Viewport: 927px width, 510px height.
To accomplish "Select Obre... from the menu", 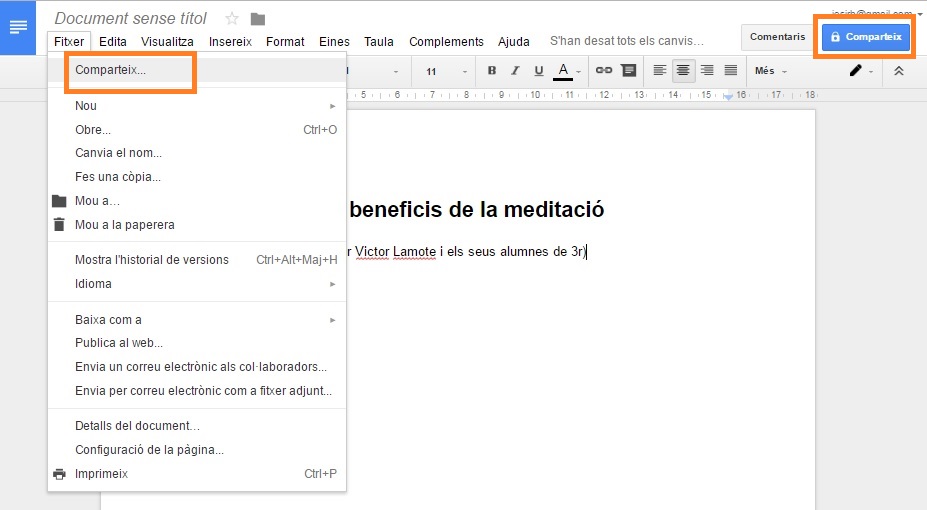I will point(197,129).
